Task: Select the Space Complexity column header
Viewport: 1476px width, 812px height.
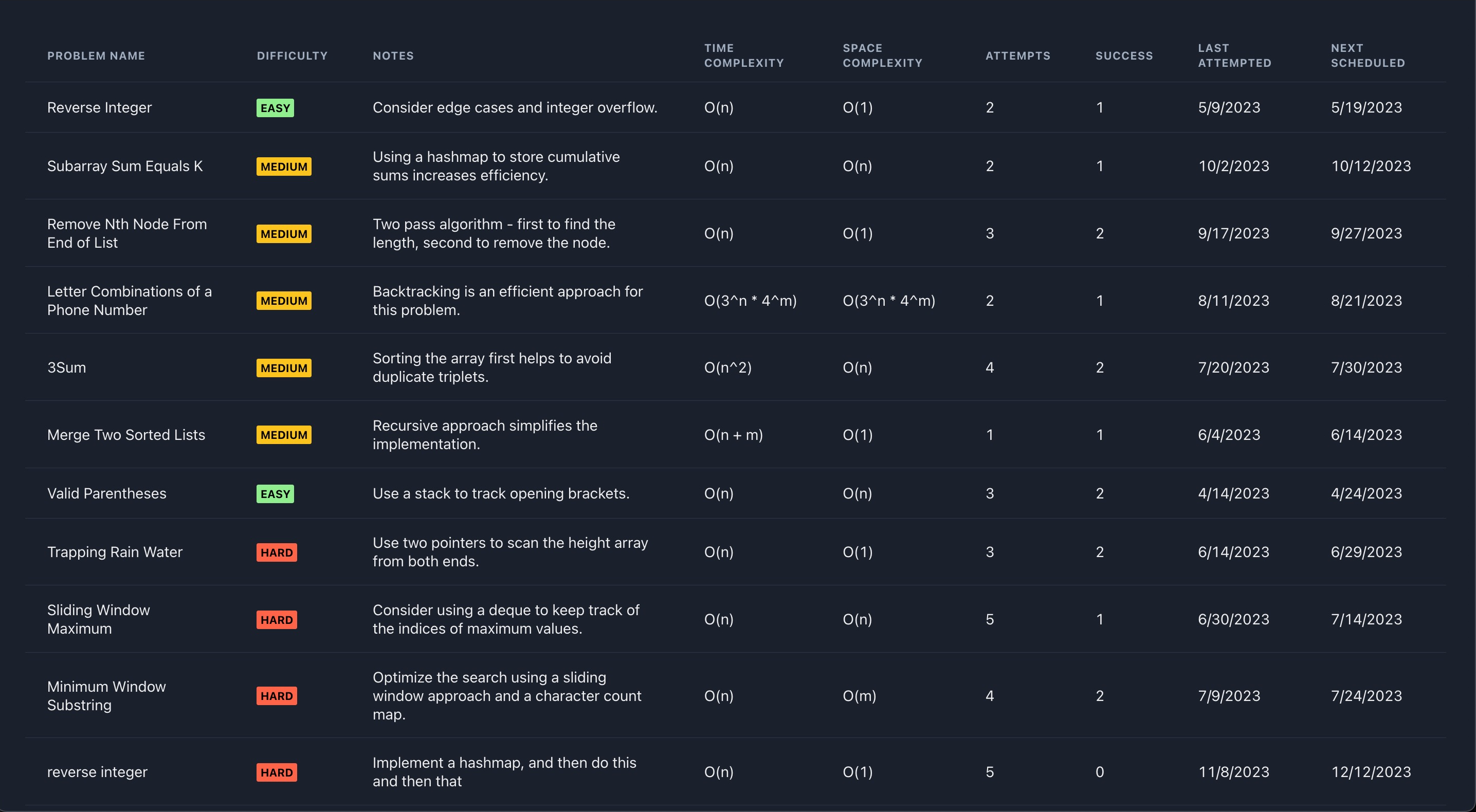Action: pyautogui.click(x=882, y=56)
